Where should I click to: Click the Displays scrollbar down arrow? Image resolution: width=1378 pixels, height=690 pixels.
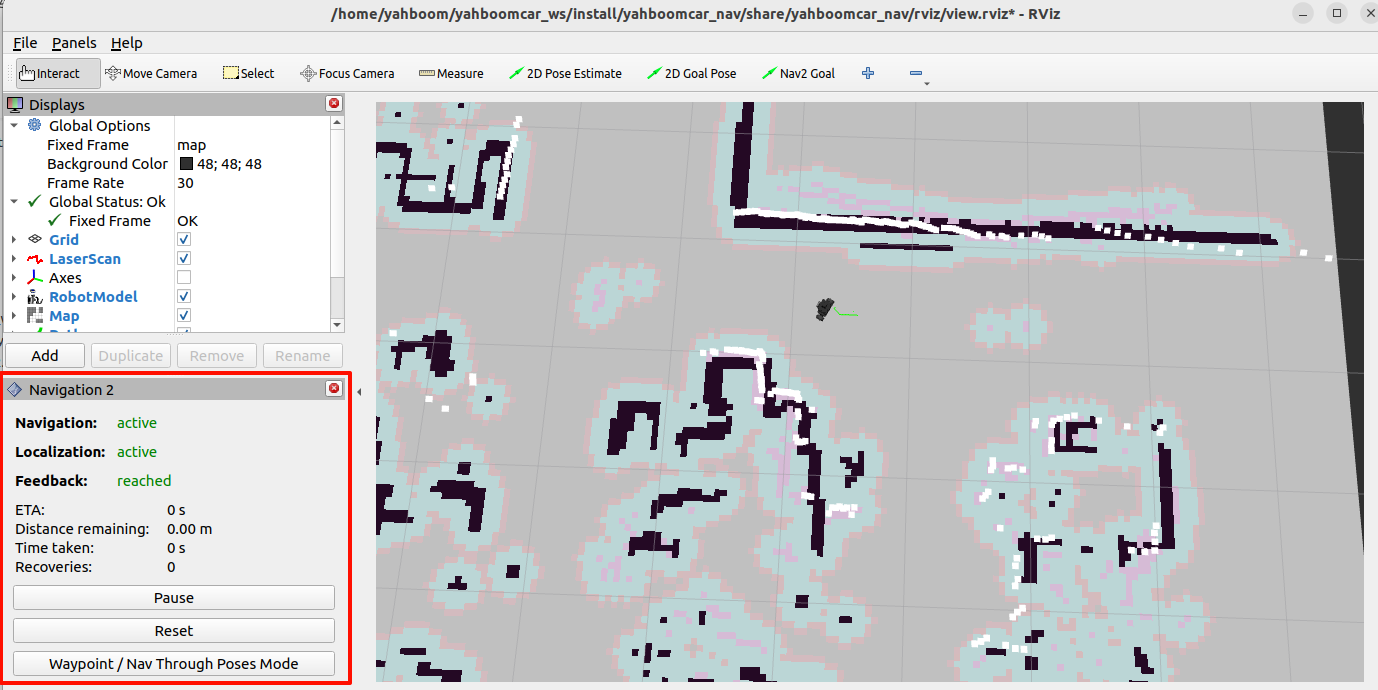pyautogui.click(x=337, y=325)
